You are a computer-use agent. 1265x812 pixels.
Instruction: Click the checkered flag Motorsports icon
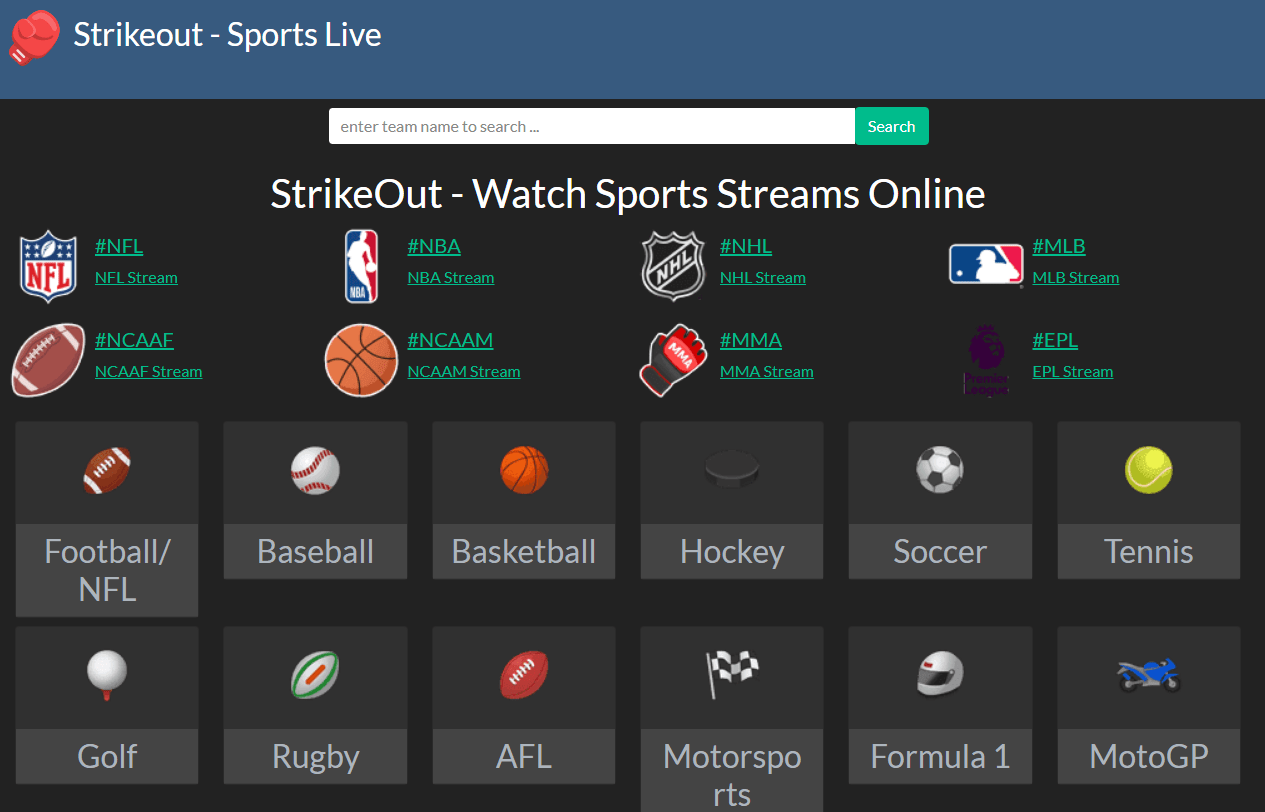click(732, 674)
